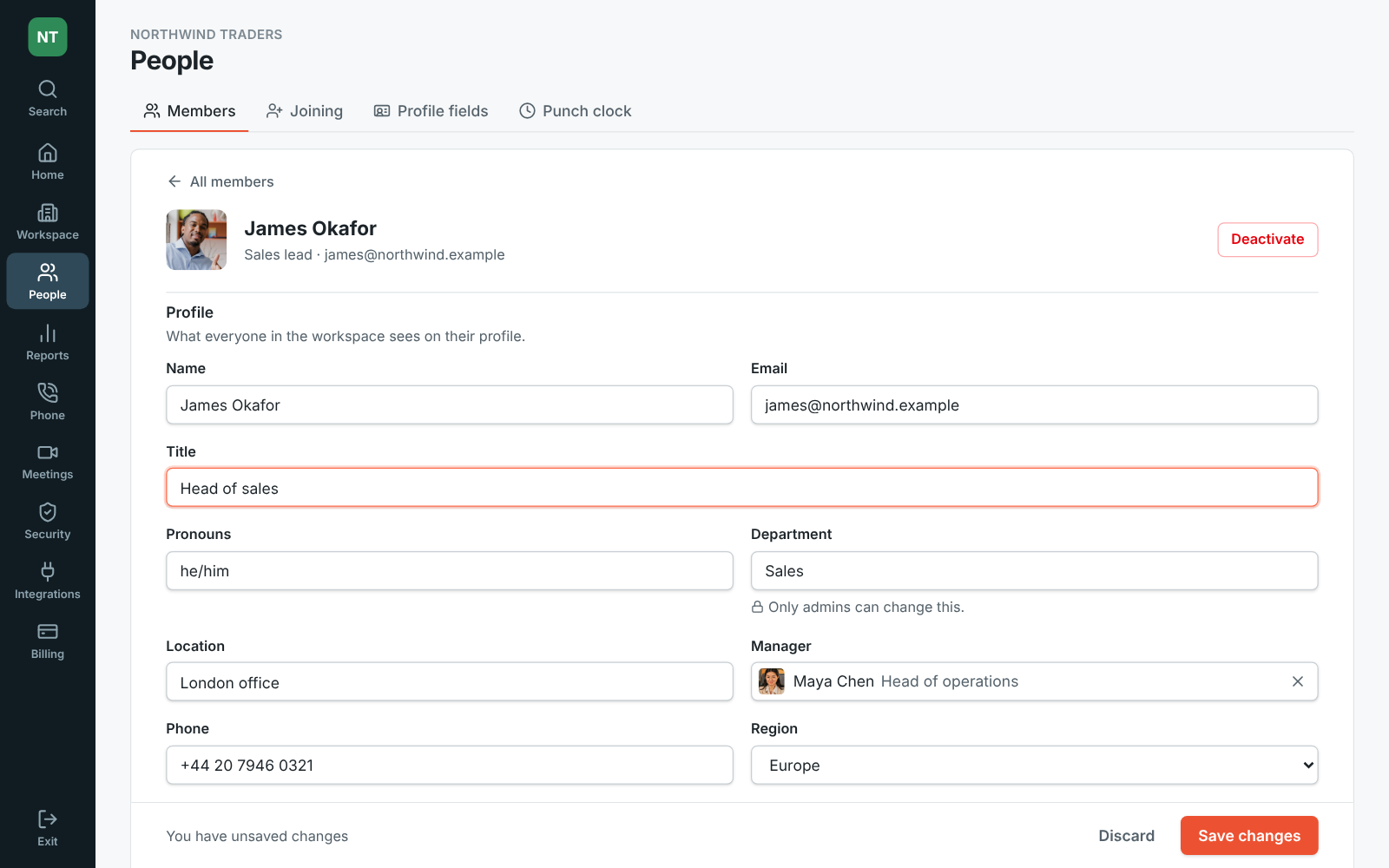
Task: Open the Region dropdown
Action: (1034, 766)
